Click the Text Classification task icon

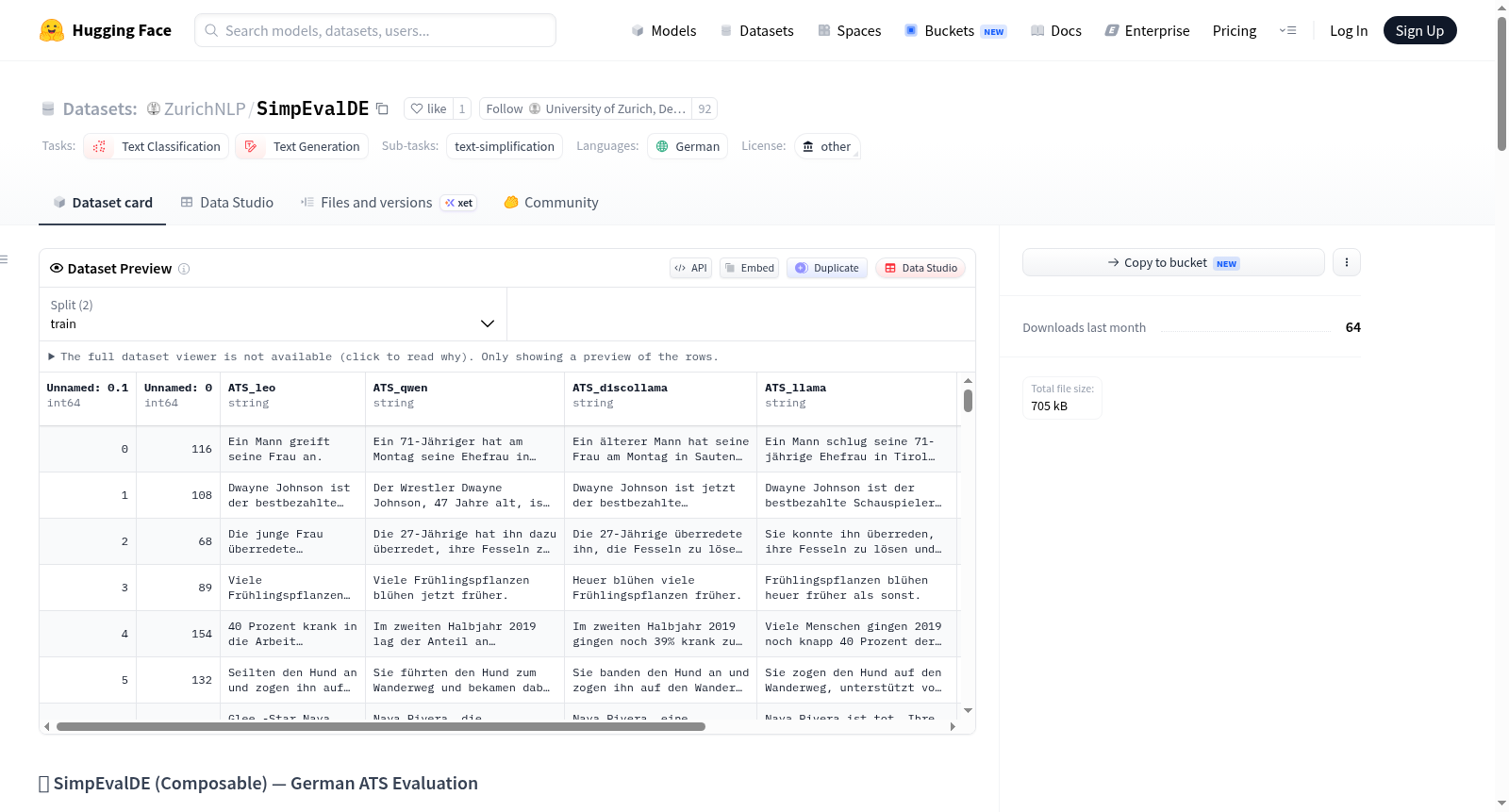(99, 146)
